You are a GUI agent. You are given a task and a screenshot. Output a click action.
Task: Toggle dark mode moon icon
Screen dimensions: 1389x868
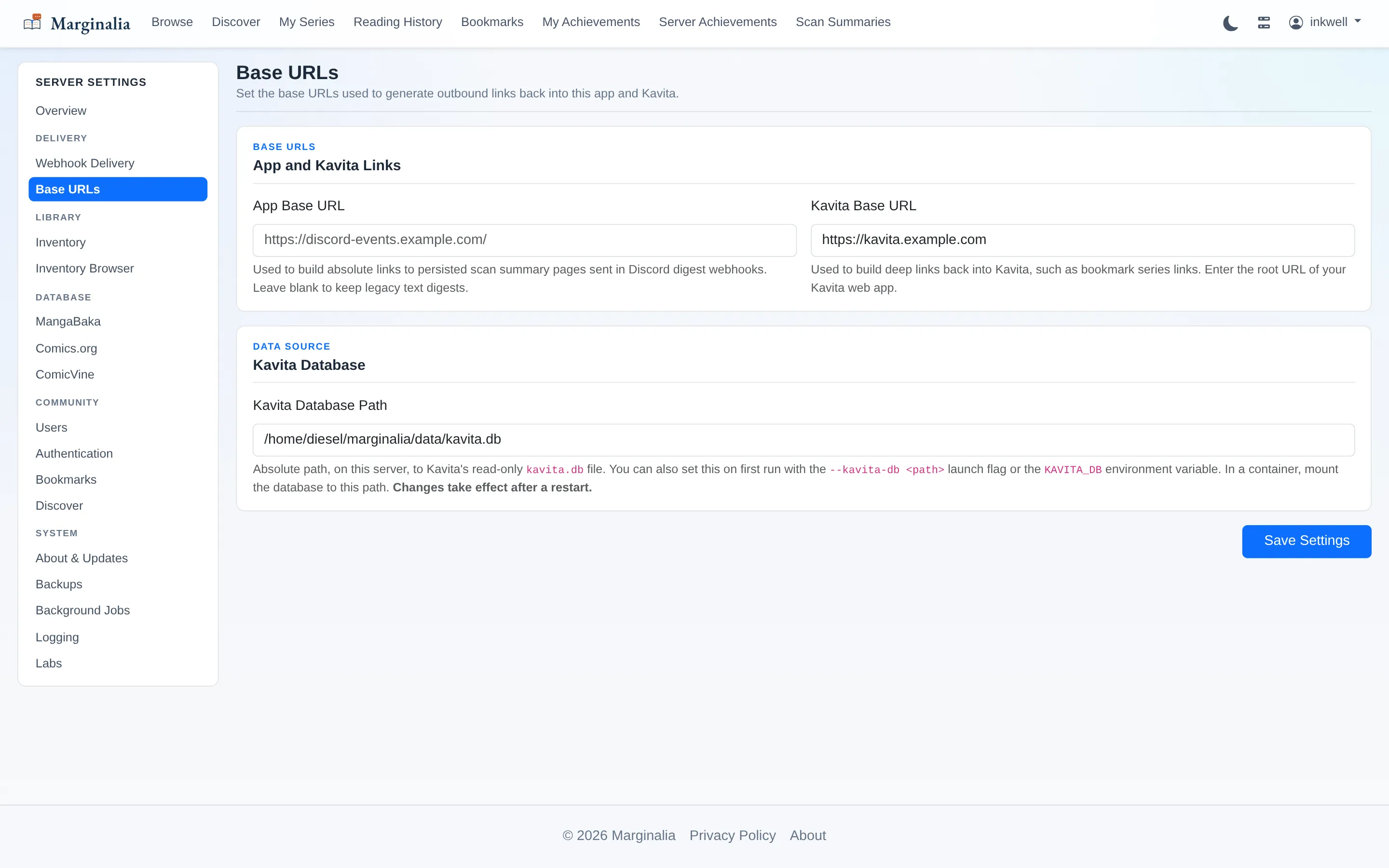pyautogui.click(x=1230, y=23)
